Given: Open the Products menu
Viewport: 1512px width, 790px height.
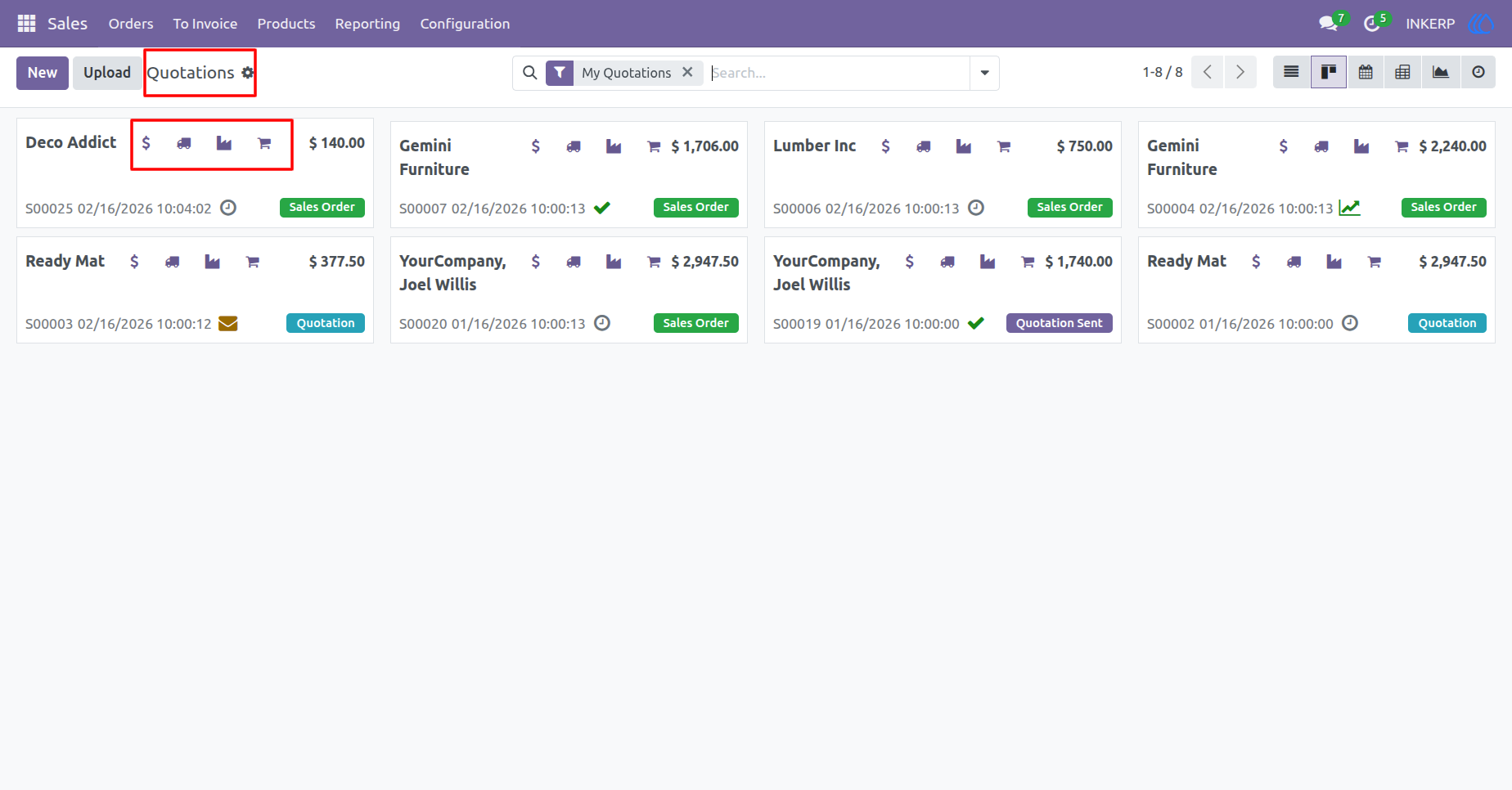Looking at the screenshot, I should pos(286,24).
